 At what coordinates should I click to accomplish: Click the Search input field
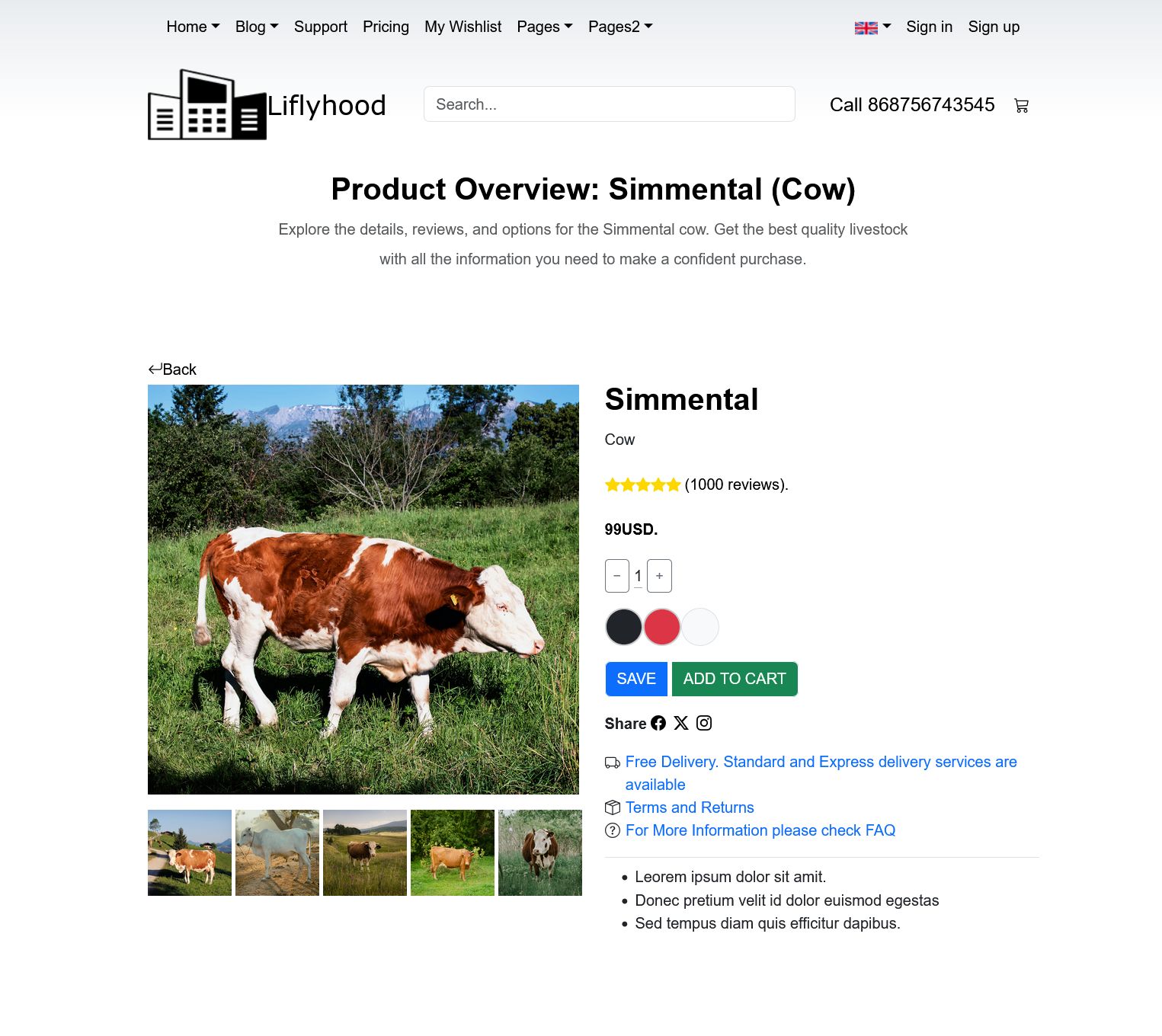[609, 104]
